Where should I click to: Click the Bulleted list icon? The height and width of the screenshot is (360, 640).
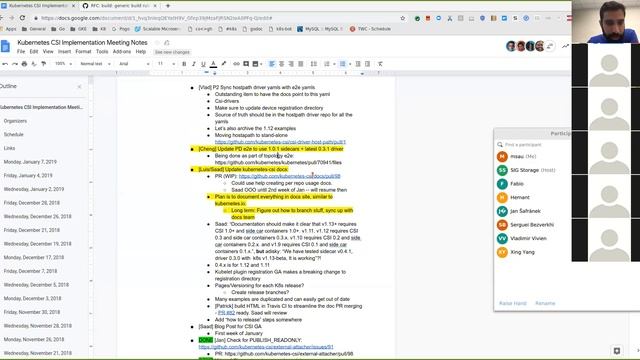point(342,64)
